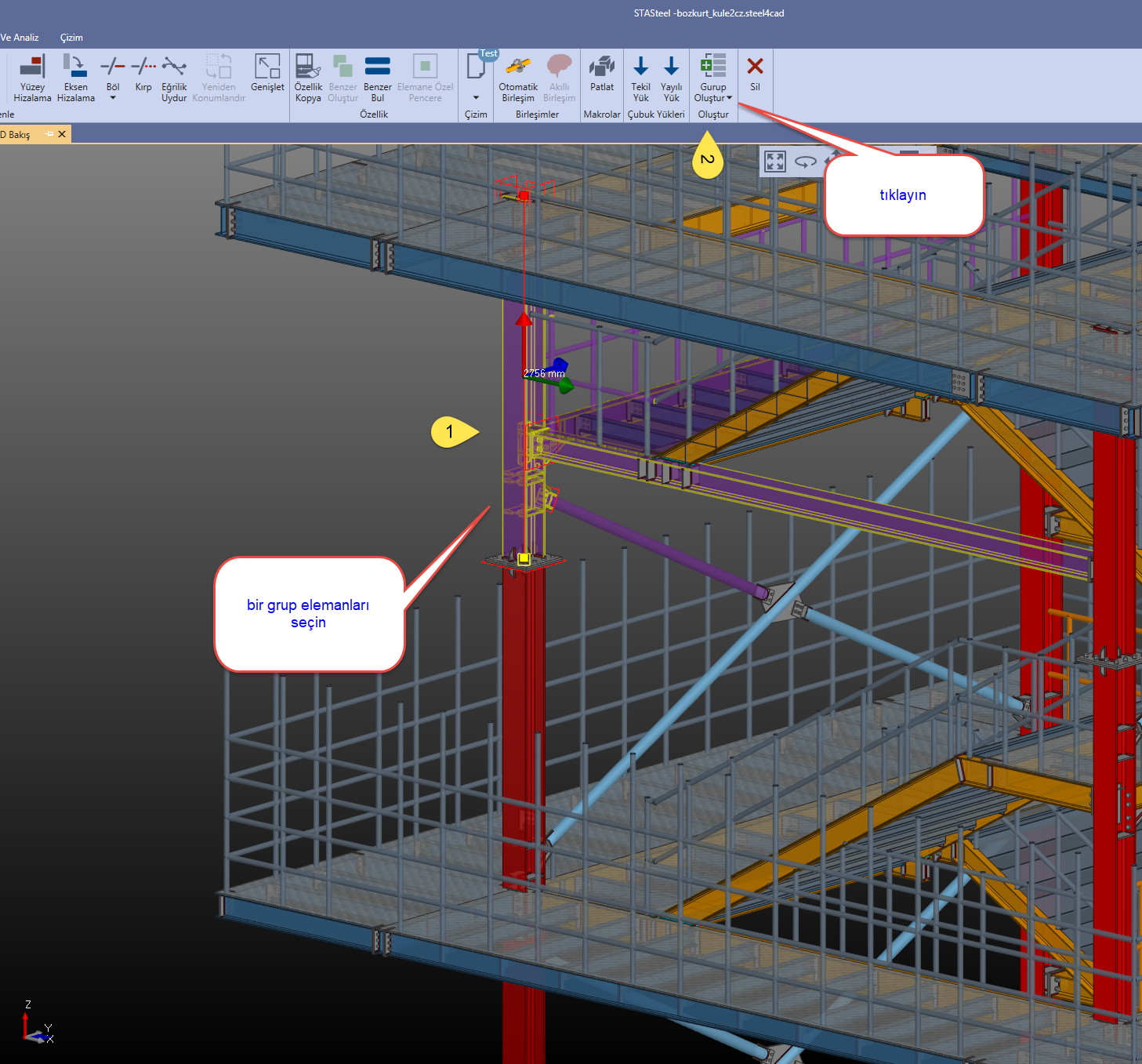Expand the Çizim Test dropdown arrow

pos(476,98)
